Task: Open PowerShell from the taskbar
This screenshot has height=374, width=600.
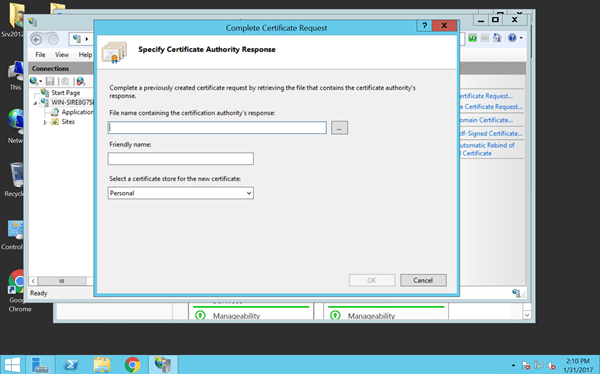Action: click(x=71, y=365)
